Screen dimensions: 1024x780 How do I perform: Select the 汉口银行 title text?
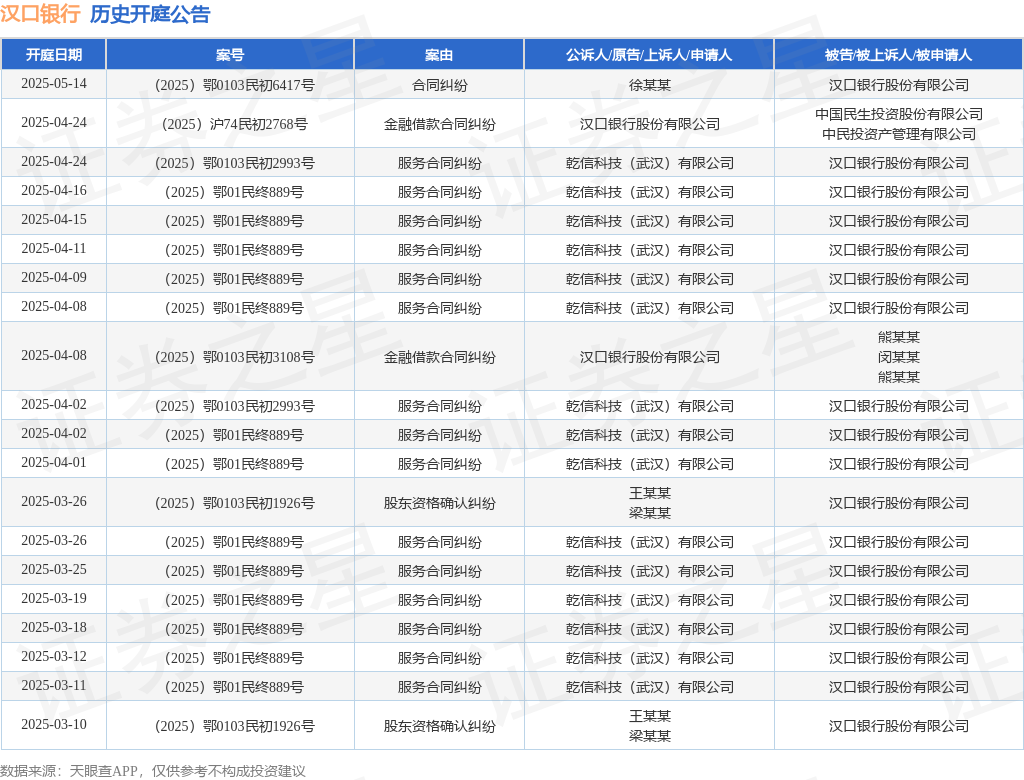tap(40, 14)
